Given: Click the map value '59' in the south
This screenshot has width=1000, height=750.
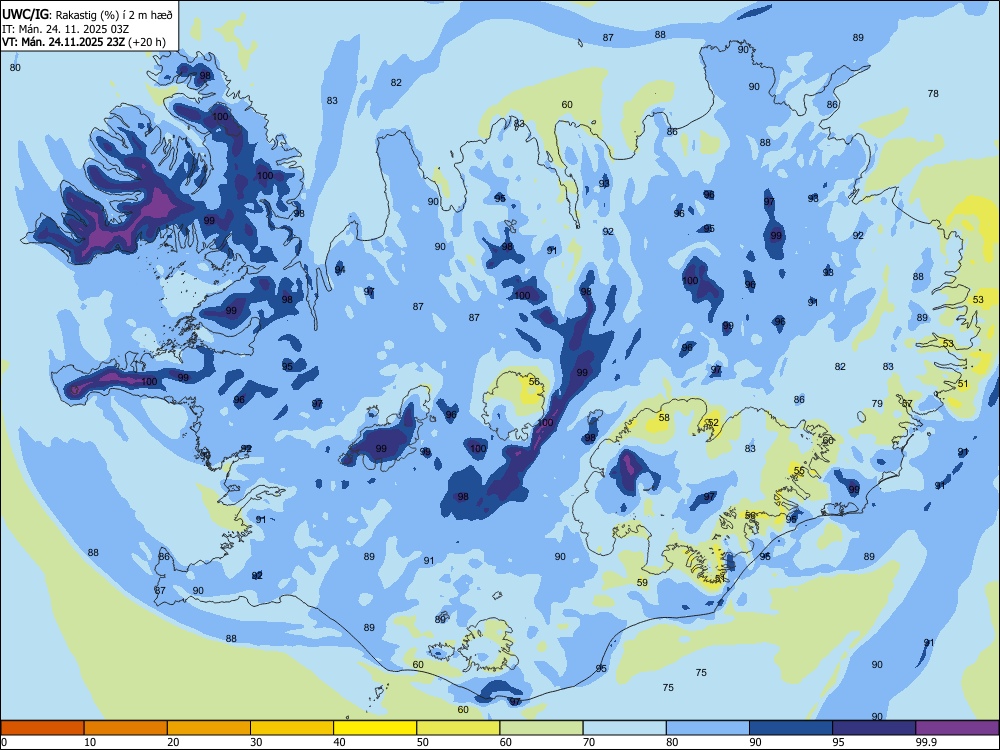Looking at the screenshot, I should click(642, 583).
